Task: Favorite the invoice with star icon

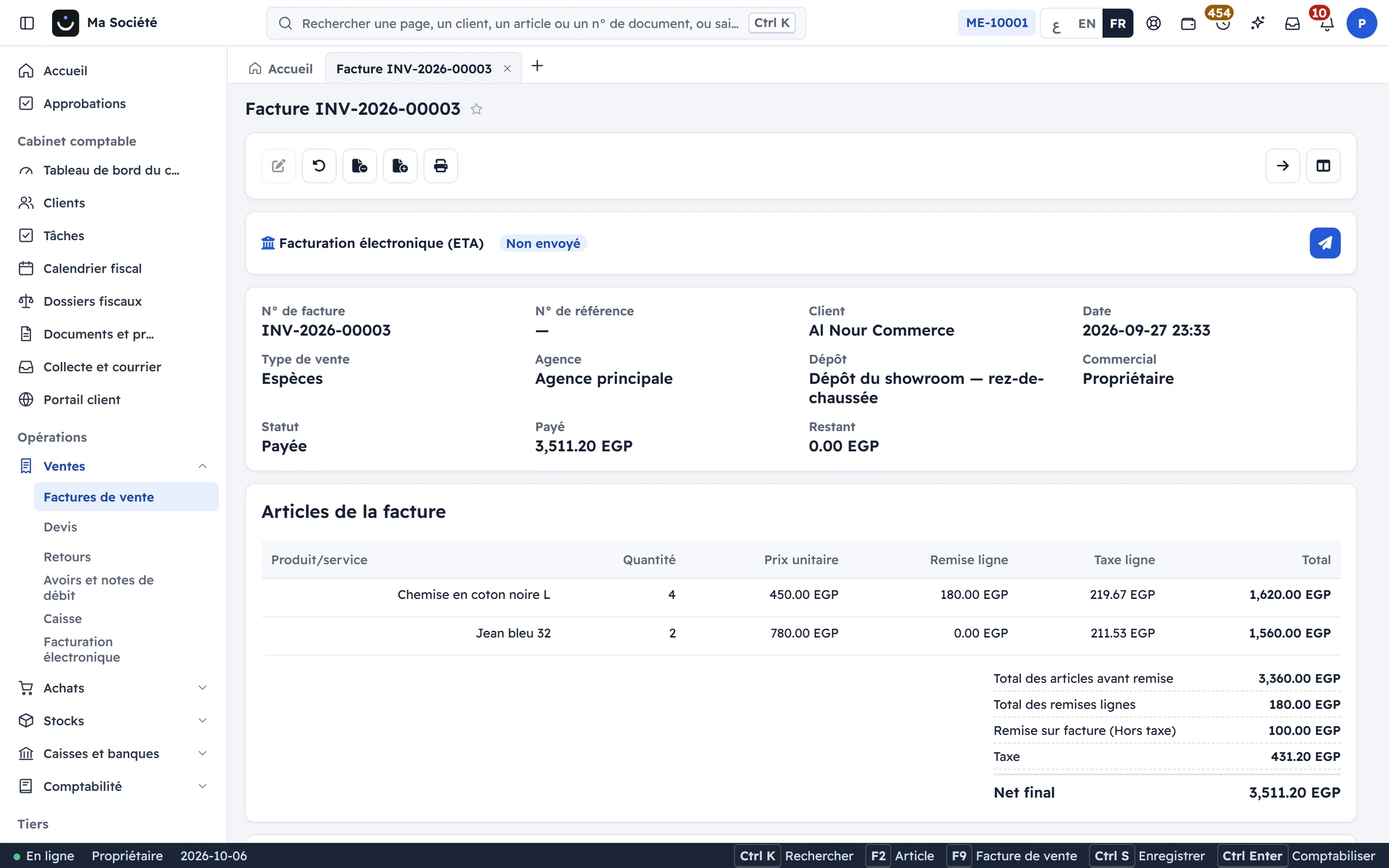Action: pos(476,109)
